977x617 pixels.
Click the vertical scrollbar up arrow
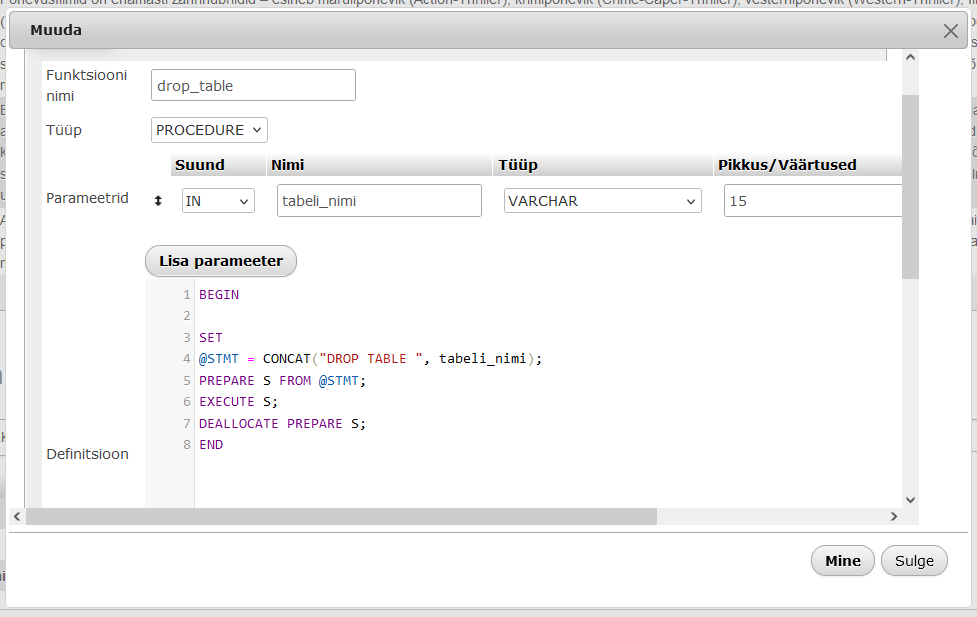coord(910,59)
